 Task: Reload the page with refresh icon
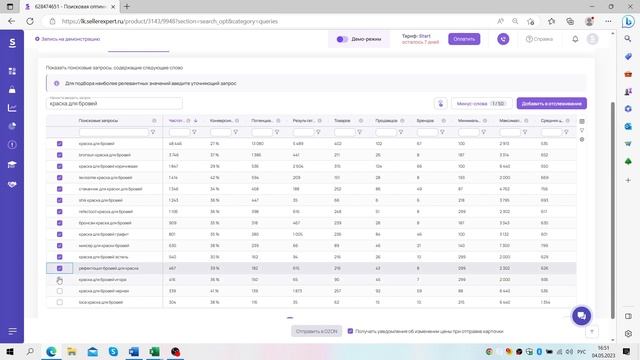(30, 21)
